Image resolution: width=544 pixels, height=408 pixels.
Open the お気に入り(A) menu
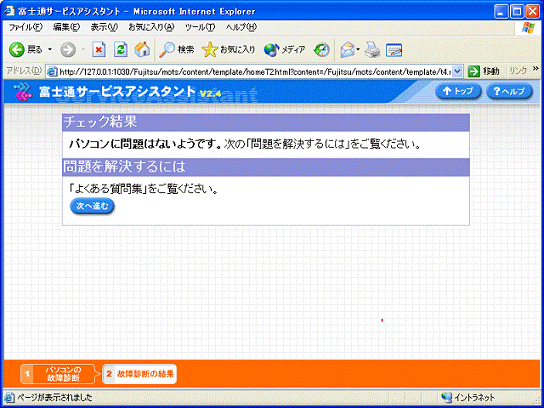click(151, 27)
